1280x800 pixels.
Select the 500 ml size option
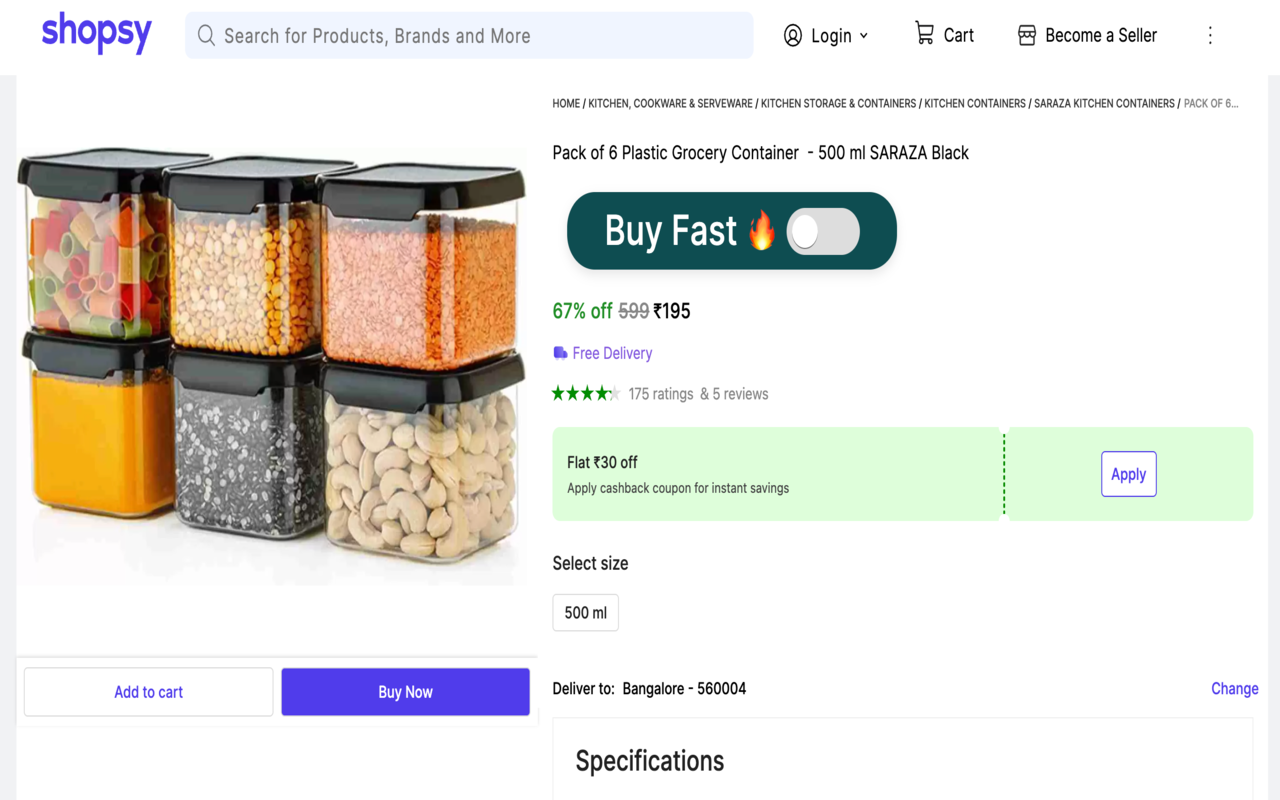point(585,612)
